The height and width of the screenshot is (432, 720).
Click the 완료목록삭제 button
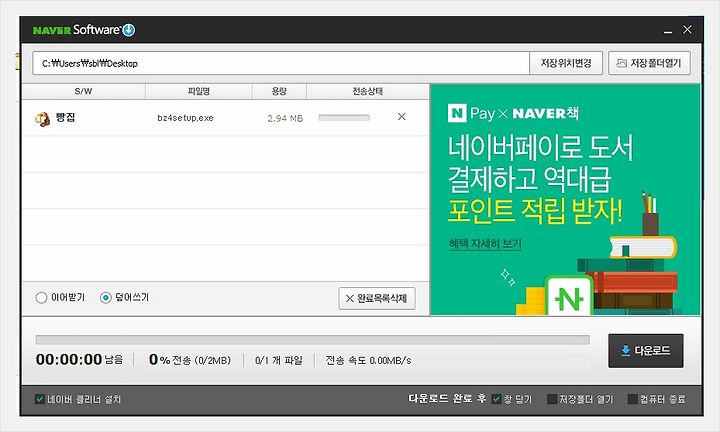(x=377, y=298)
